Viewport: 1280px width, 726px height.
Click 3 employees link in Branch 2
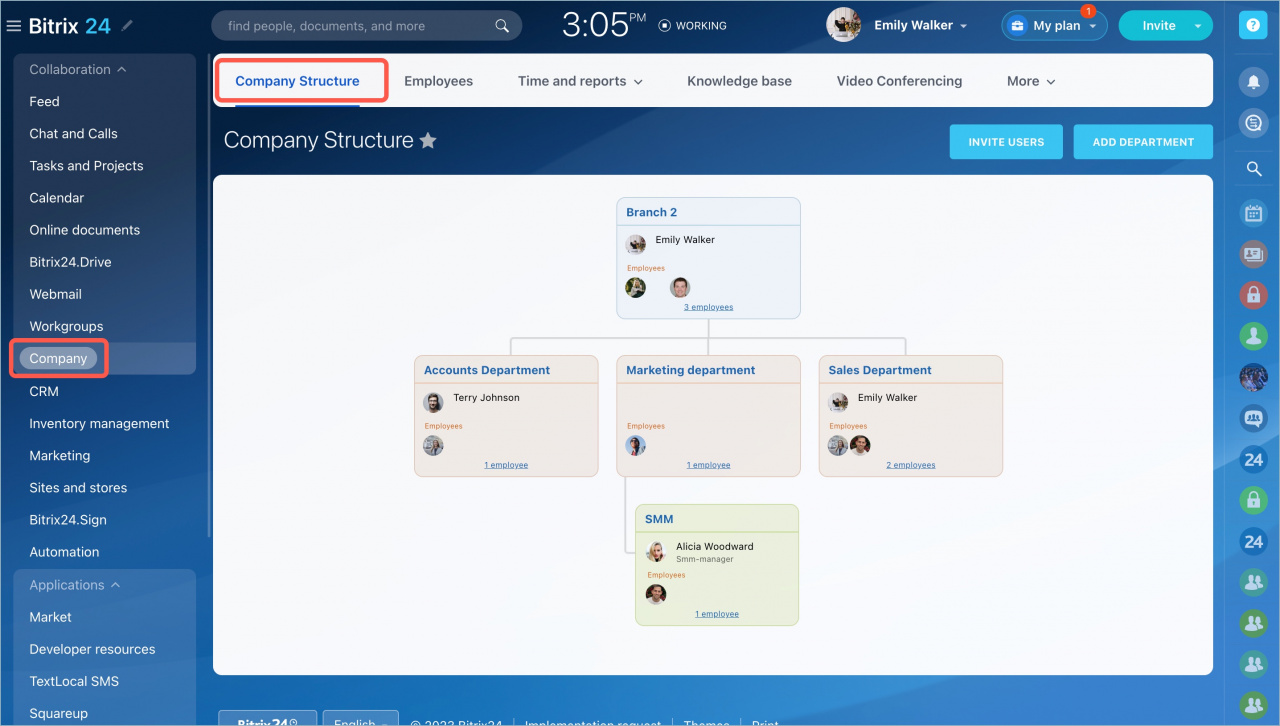pyautogui.click(x=708, y=307)
